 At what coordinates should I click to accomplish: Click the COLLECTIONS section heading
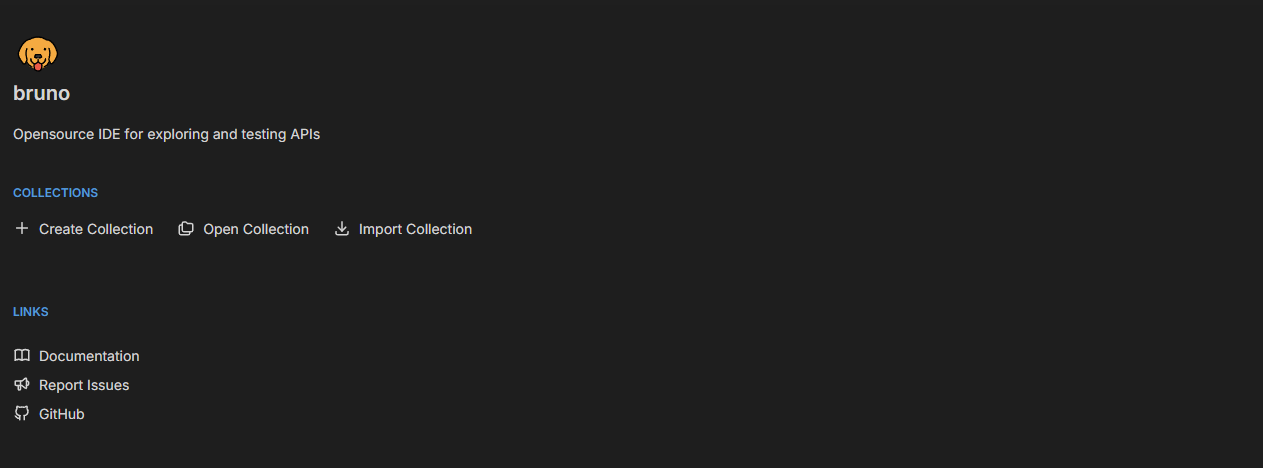tap(55, 193)
